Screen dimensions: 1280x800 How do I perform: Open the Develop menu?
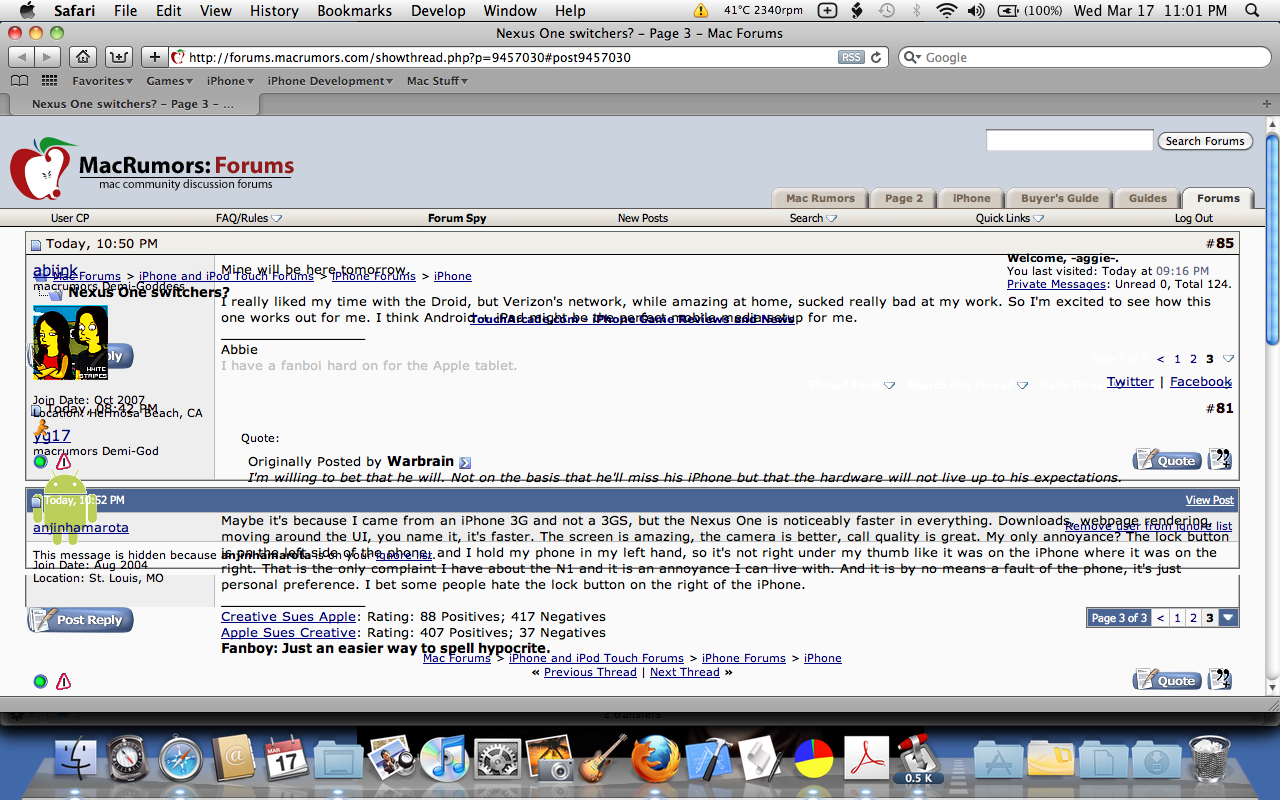438,11
